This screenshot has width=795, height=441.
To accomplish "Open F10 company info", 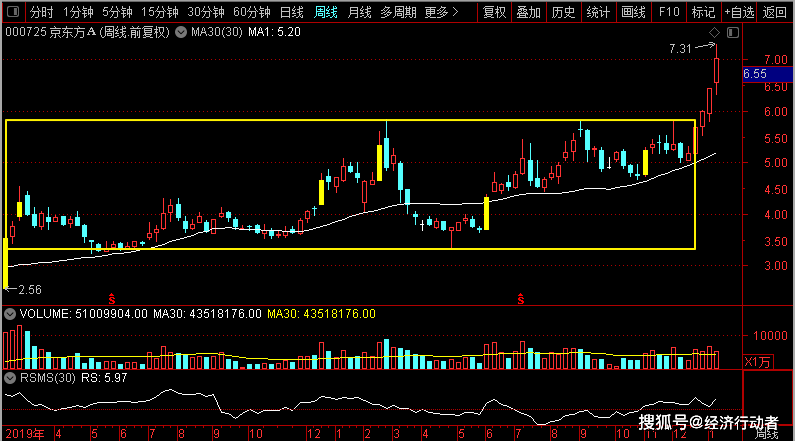I will [x=669, y=12].
